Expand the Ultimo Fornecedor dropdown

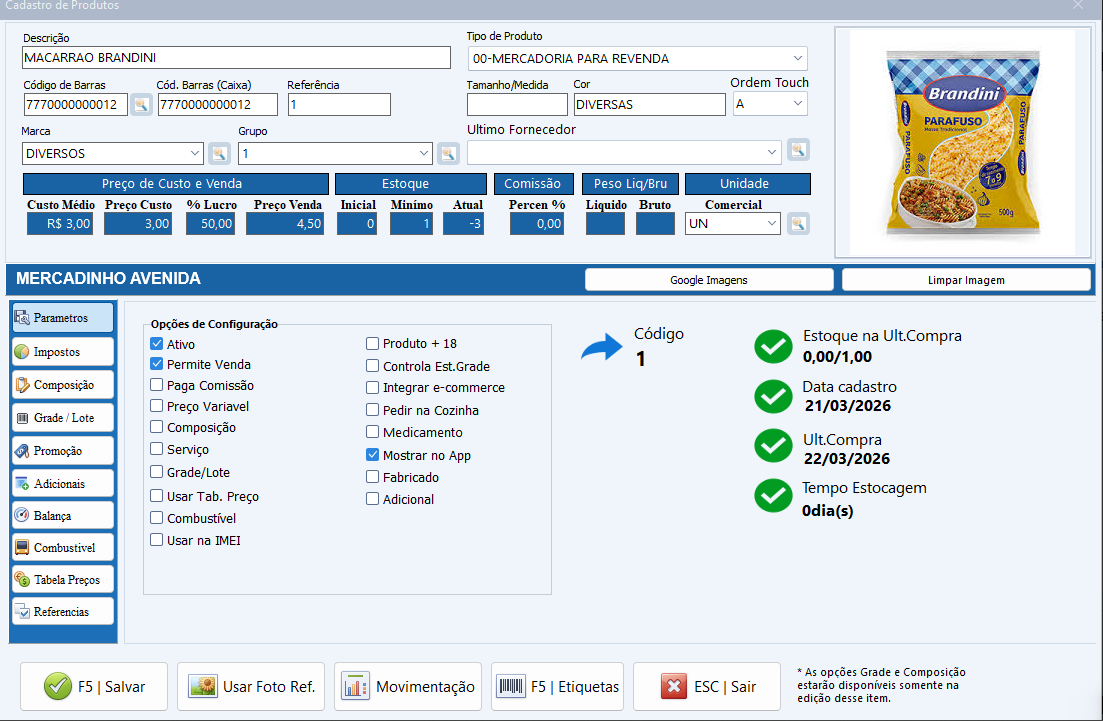point(772,152)
